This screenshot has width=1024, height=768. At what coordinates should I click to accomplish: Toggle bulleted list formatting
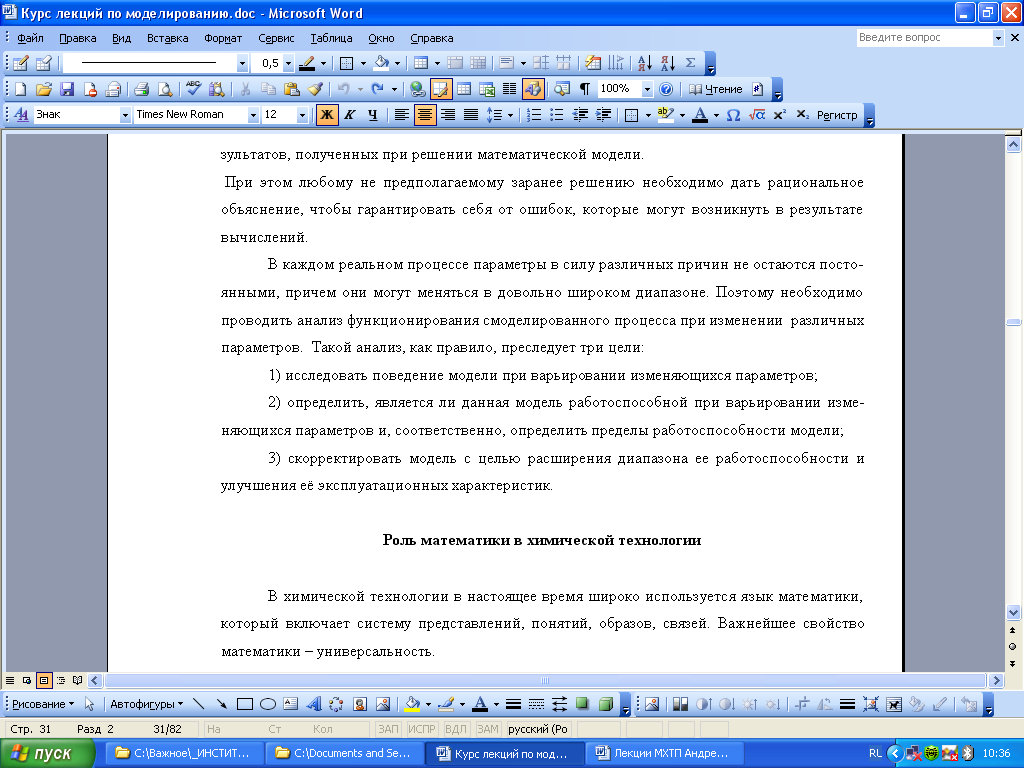tap(557, 115)
